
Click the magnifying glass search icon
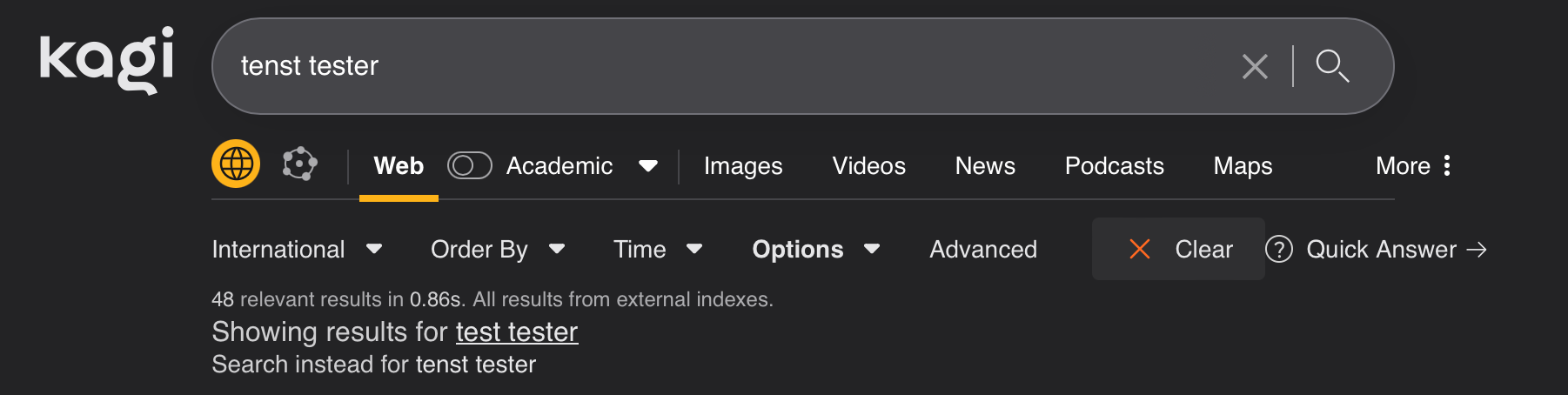[x=1331, y=66]
